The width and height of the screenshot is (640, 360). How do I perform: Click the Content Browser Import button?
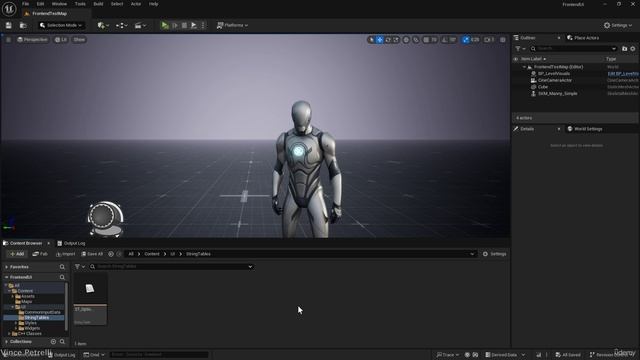65,254
